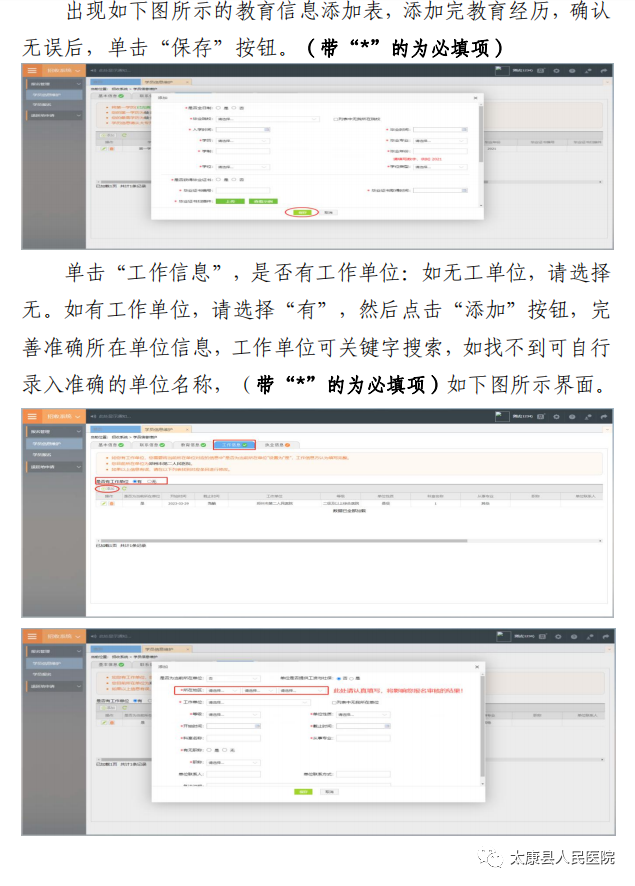Click calendar icon of 毕业时间 field

pyautogui.click(x=464, y=129)
